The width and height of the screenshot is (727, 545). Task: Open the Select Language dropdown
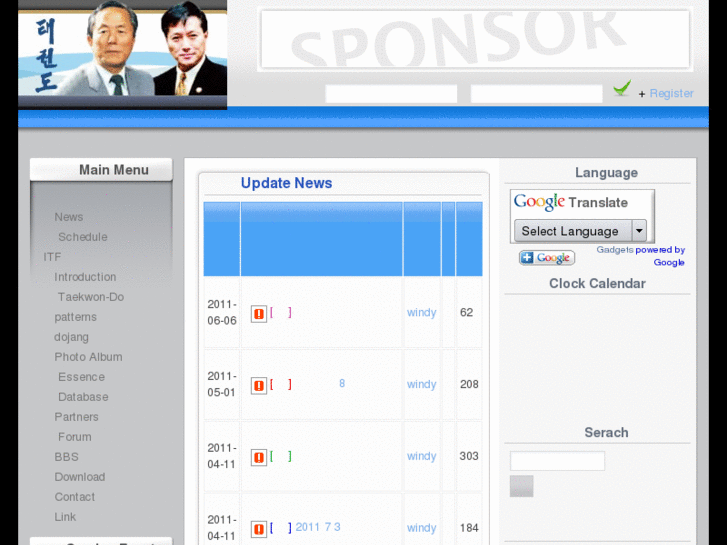(x=580, y=231)
